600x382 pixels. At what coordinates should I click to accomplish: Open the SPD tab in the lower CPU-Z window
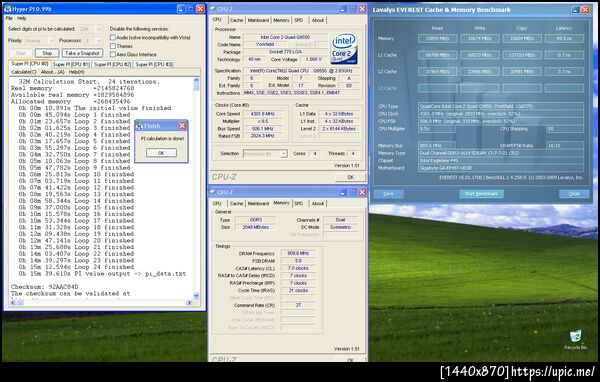pos(299,204)
